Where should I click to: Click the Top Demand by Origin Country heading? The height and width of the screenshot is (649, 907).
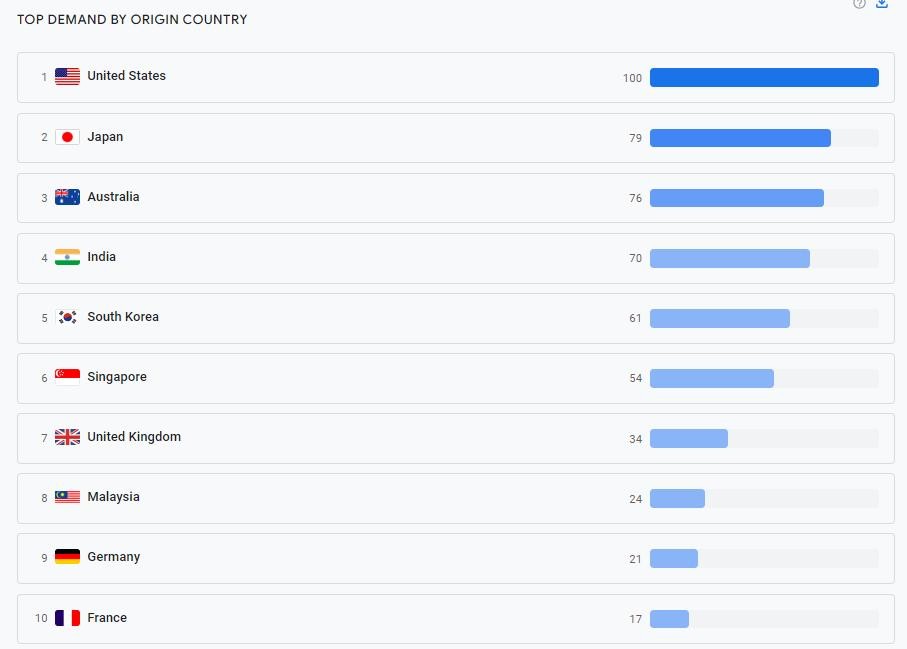tap(132, 19)
